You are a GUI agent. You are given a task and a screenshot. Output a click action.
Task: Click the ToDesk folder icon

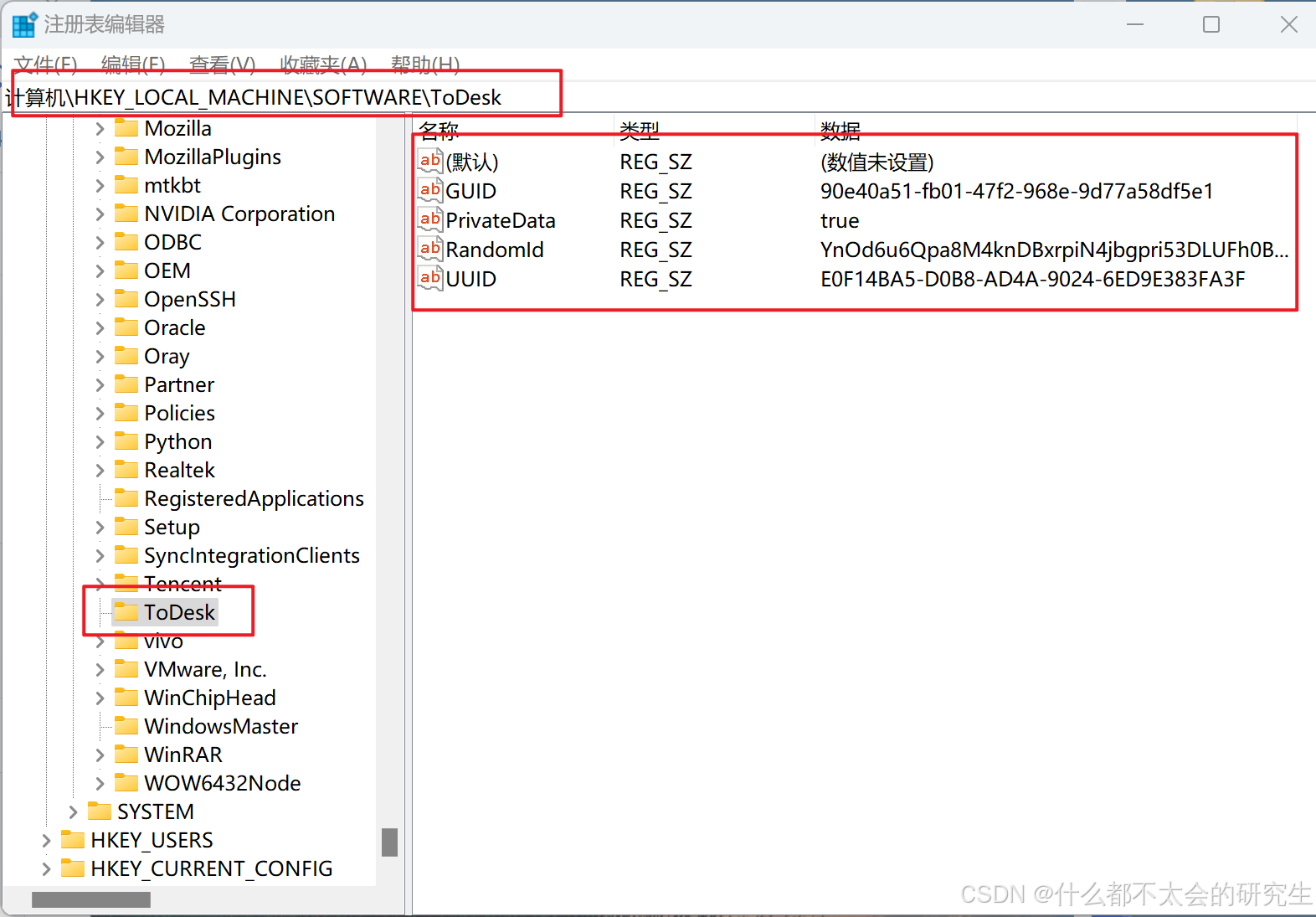coord(126,612)
